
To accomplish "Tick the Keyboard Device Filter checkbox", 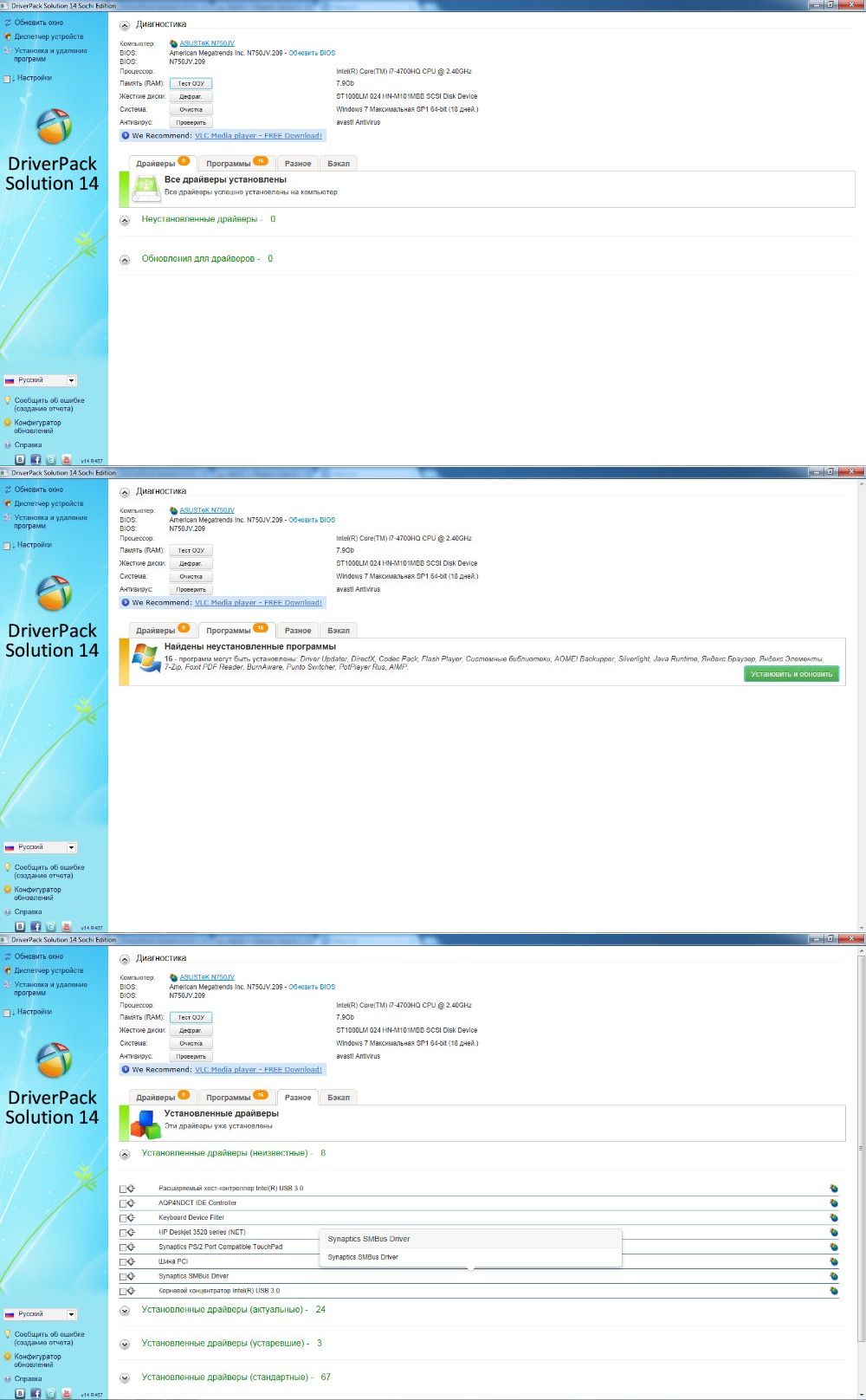I will coord(123,1219).
